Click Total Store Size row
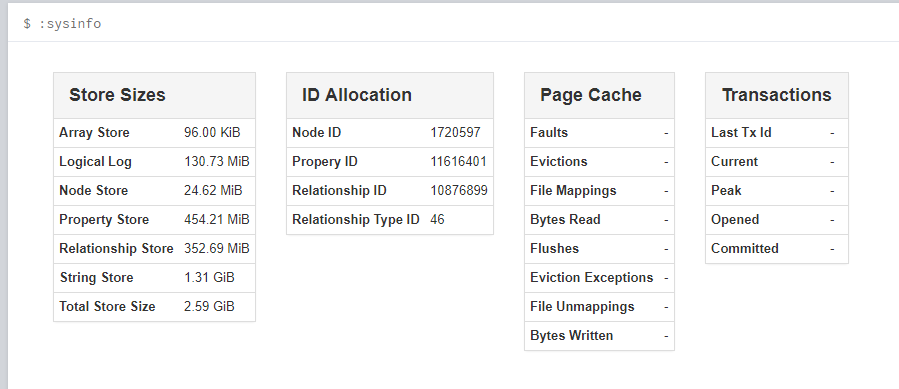 154,306
